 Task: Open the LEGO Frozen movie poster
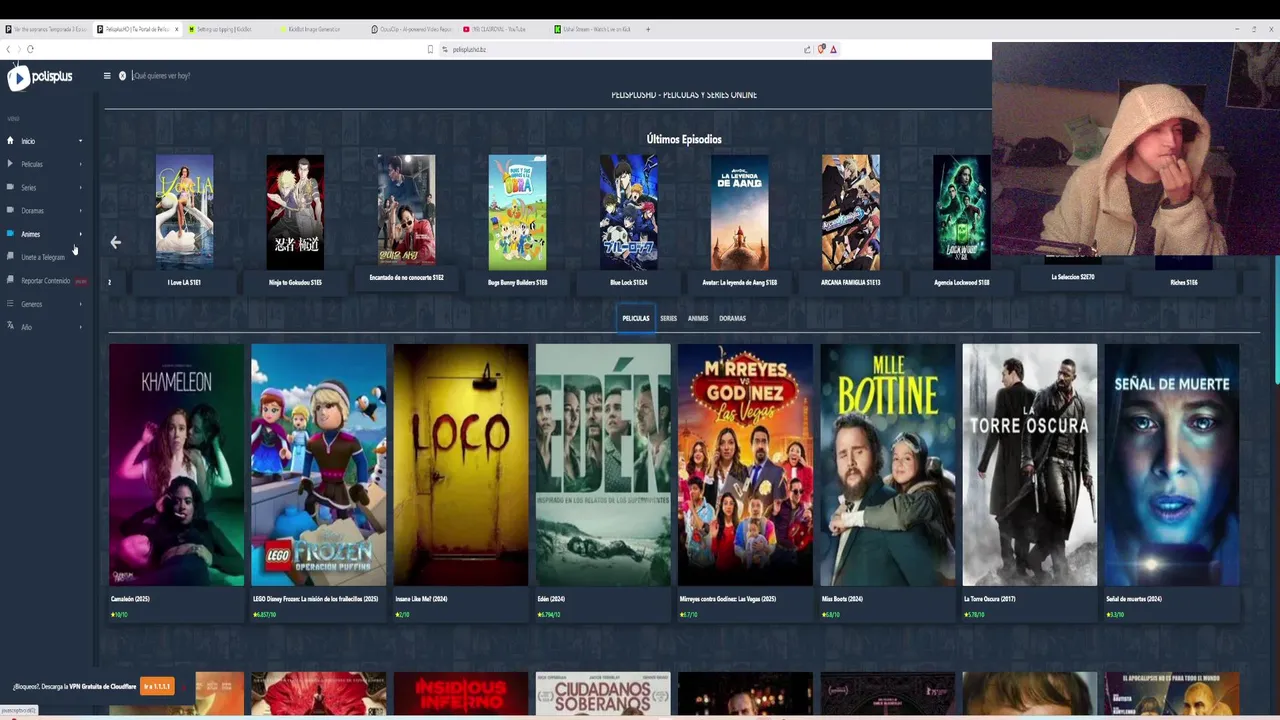tap(318, 465)
